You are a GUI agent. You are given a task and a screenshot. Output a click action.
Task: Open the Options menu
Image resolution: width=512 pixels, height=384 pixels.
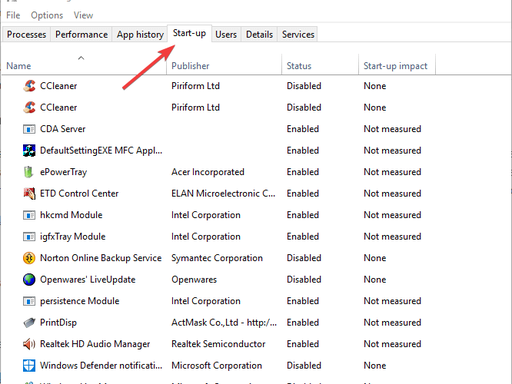47,15
